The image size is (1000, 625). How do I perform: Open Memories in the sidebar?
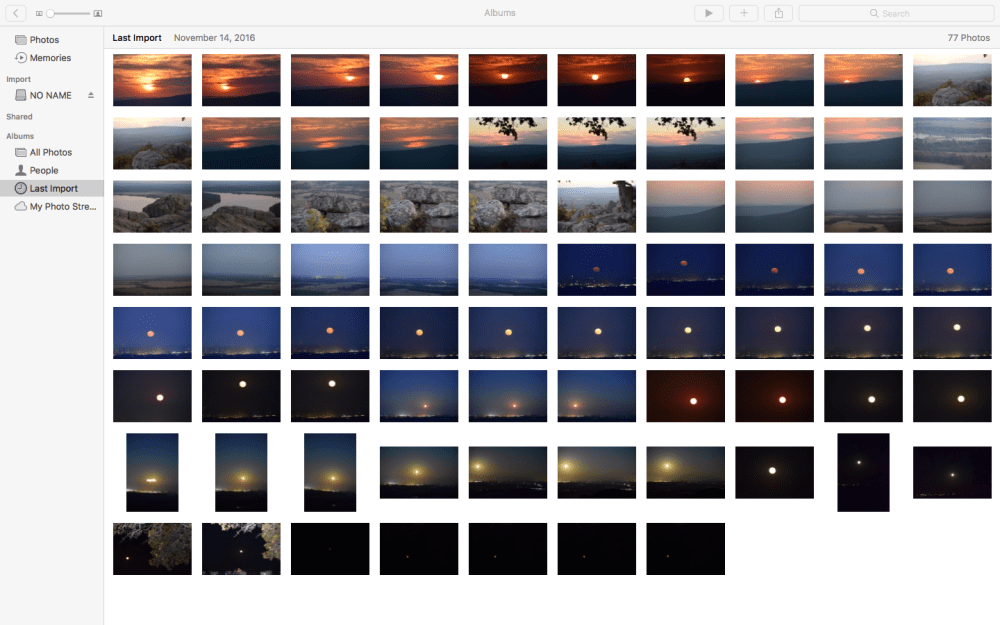click(50, 58)
